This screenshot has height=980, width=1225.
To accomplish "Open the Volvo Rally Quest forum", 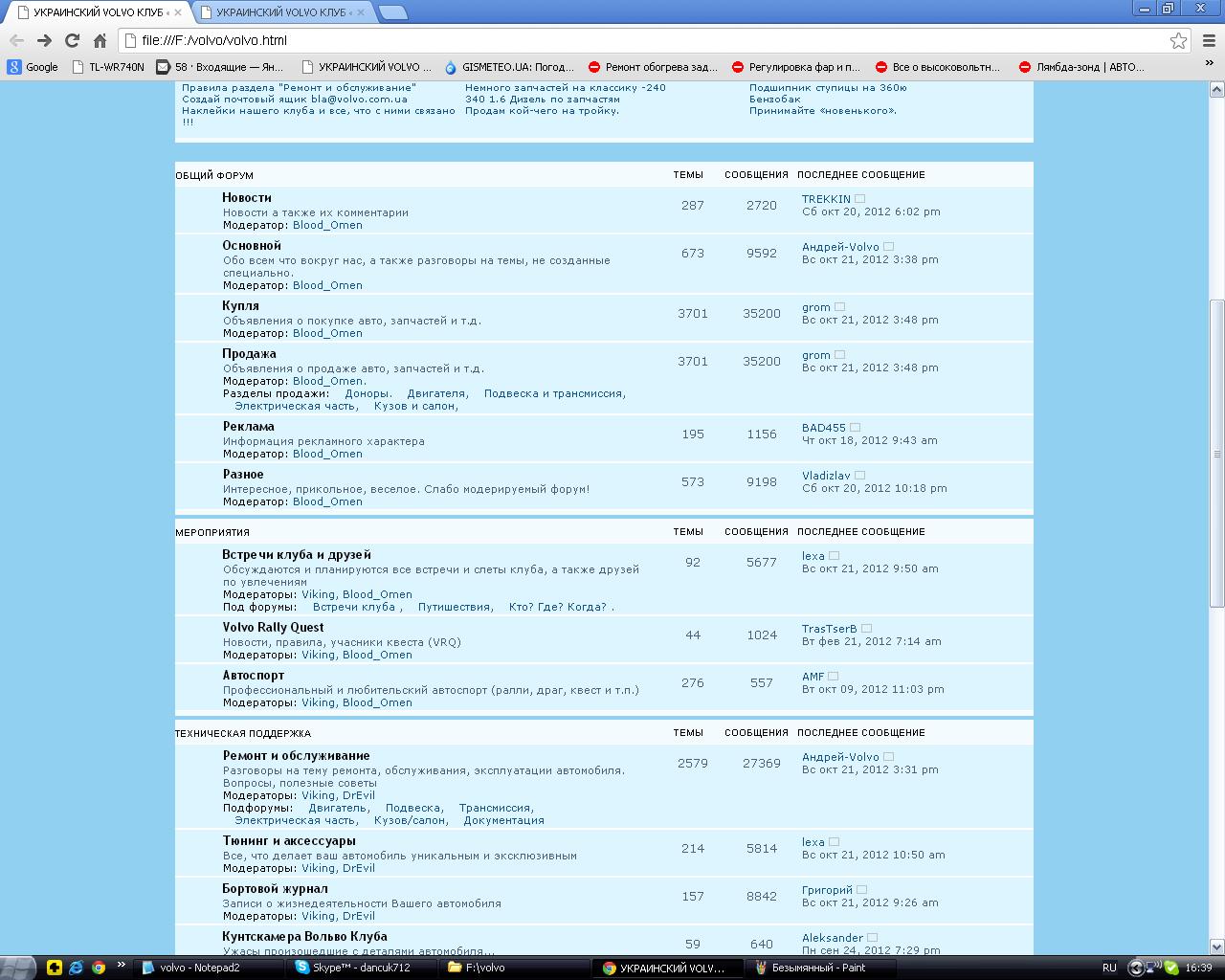I will (x=273, y=628).
